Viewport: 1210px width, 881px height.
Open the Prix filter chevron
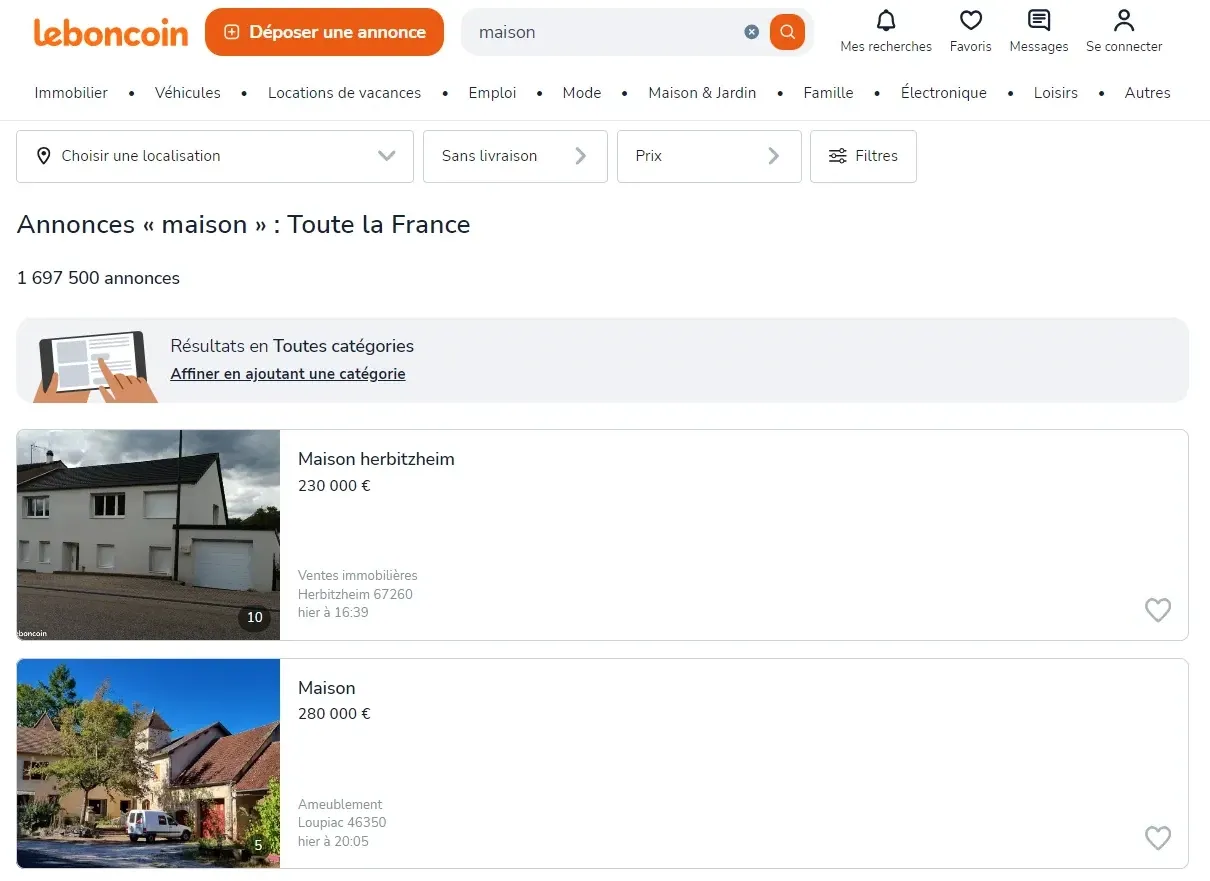coord(773,156)
